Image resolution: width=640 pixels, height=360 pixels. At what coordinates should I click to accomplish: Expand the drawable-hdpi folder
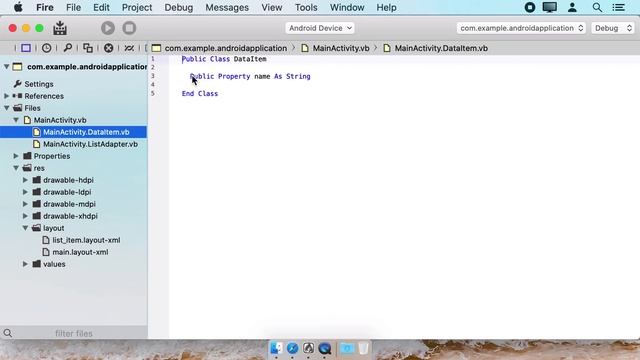point(25,180)
